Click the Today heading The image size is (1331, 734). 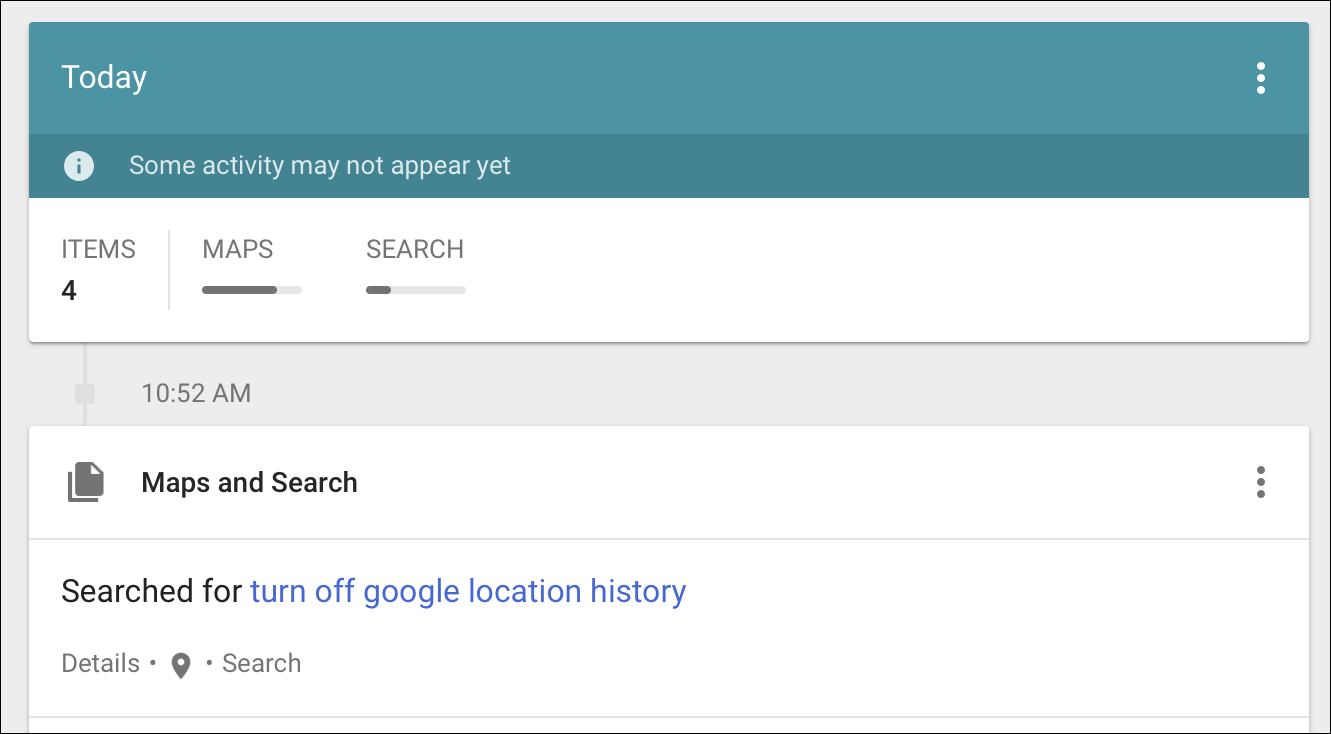(104, 78)
